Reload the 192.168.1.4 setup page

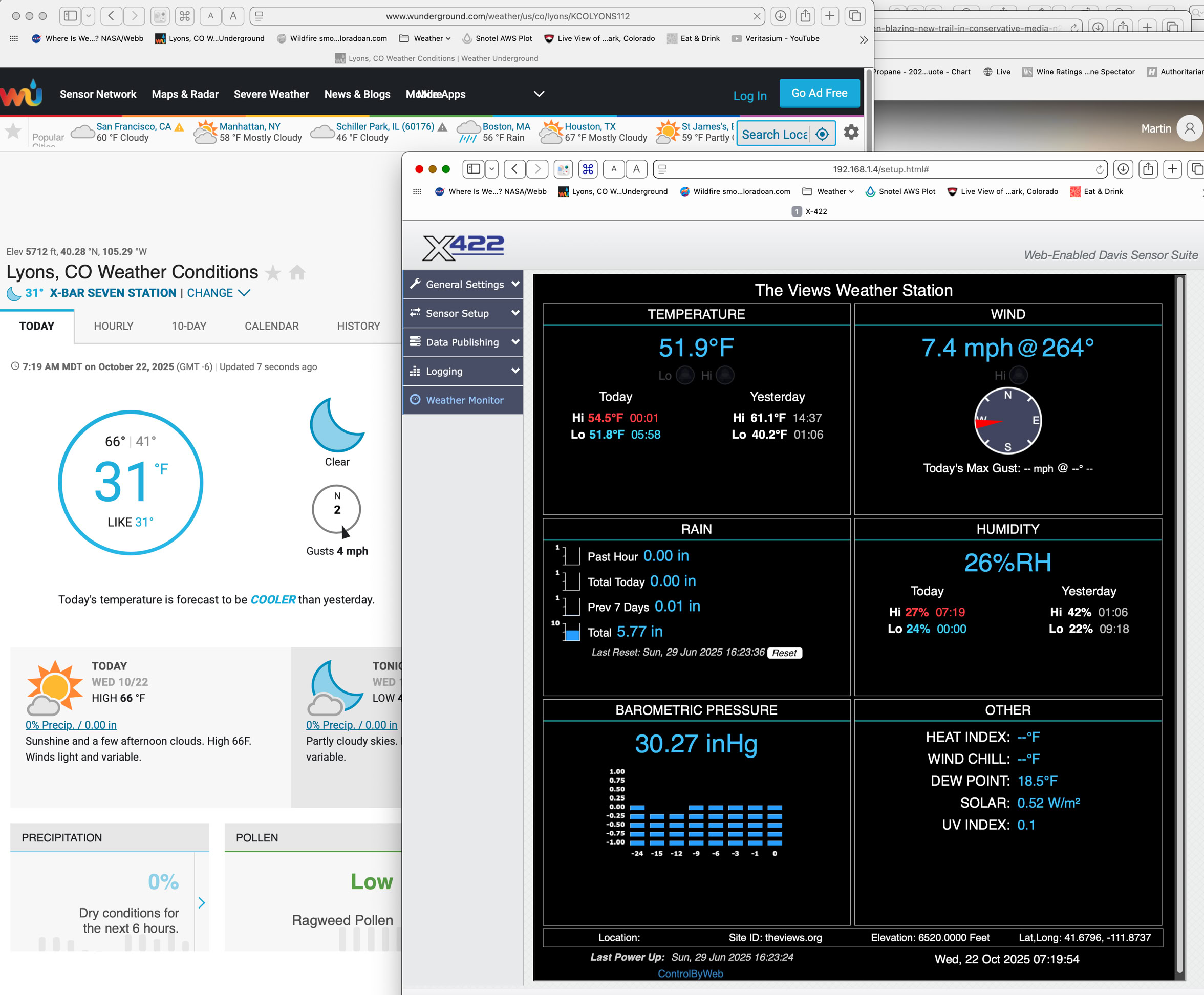(x=1099, y=169)
